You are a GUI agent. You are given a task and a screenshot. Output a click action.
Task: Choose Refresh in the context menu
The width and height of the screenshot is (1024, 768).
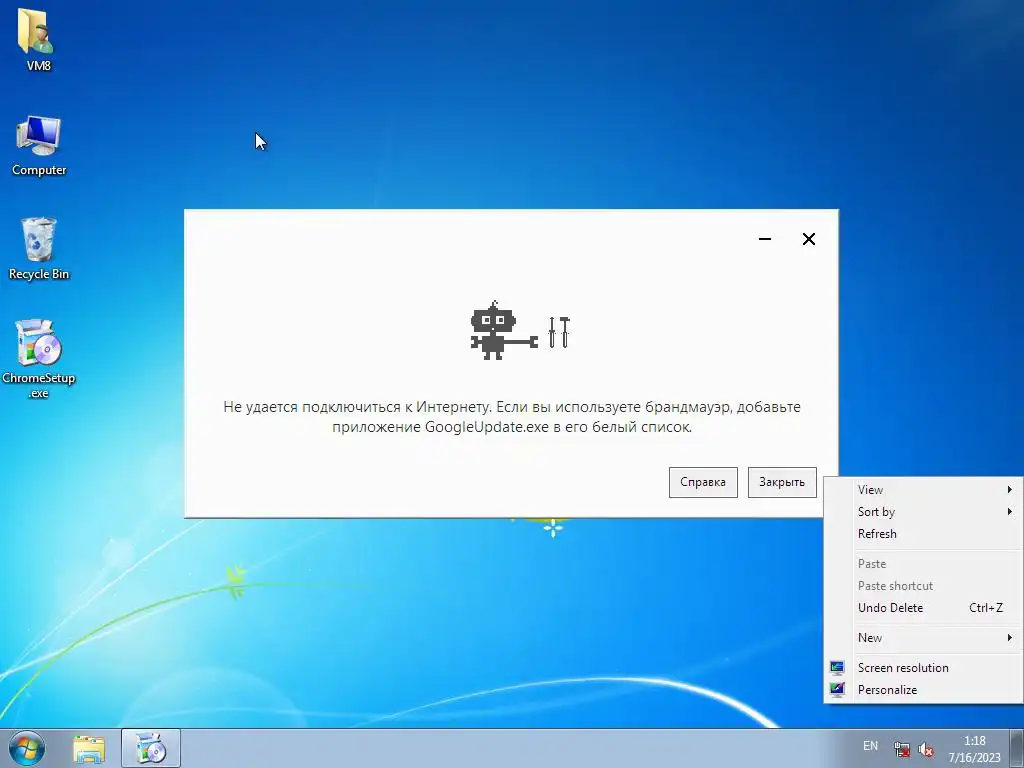pos(923,534)
